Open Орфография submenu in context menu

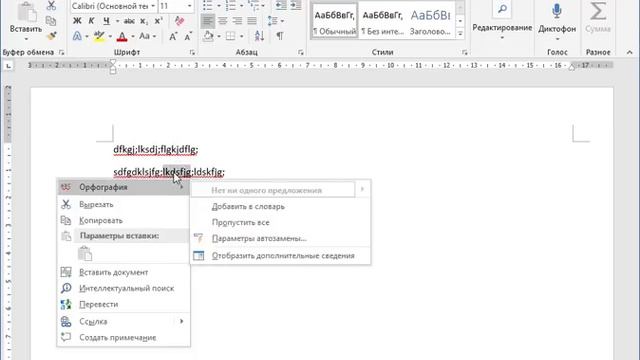point(123,187)
